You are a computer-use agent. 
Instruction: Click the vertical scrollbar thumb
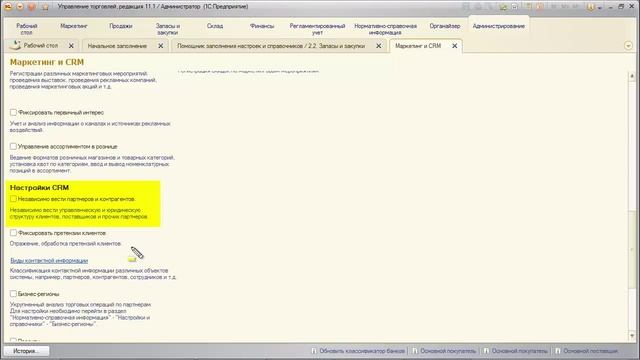point(632,249)
